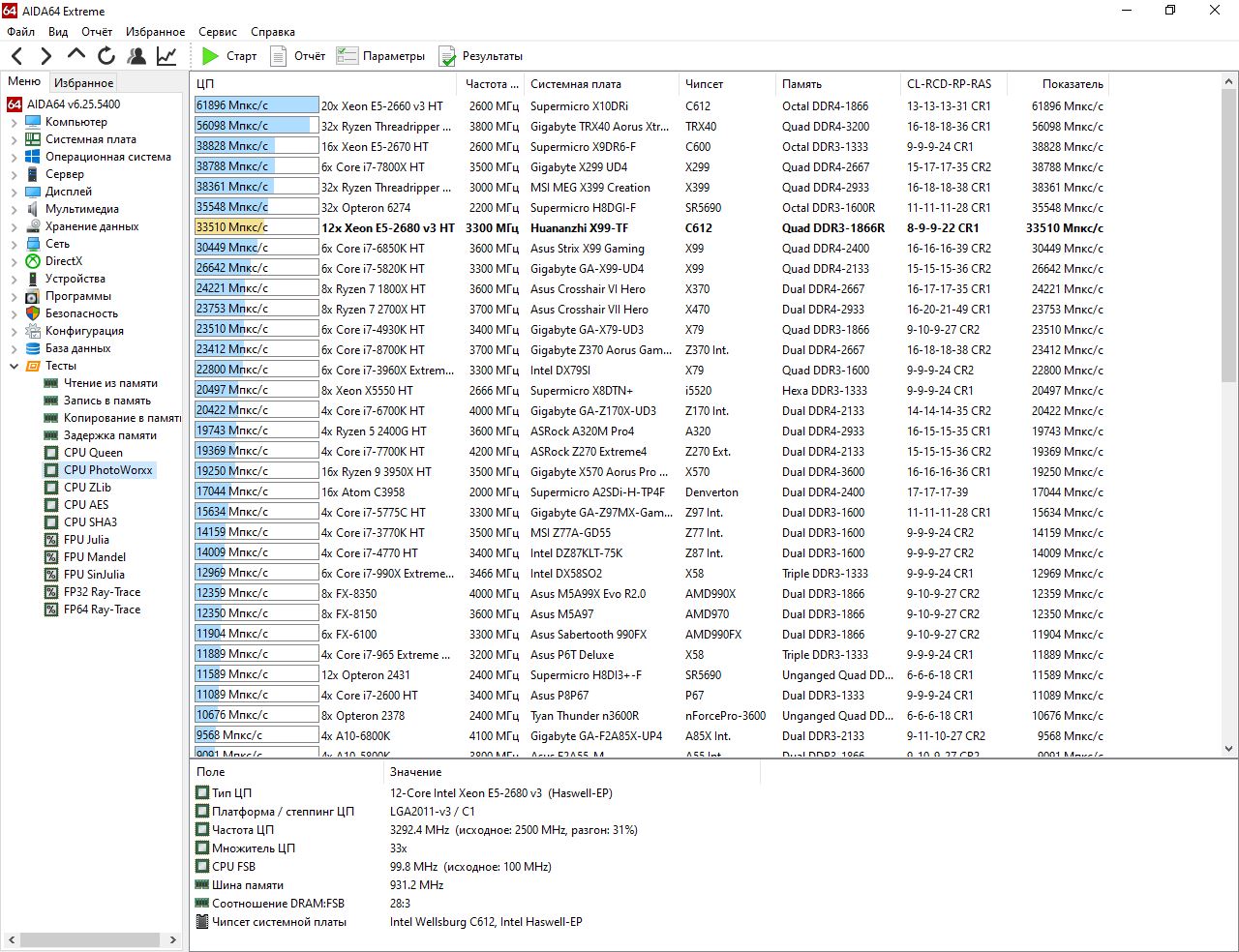
Task: Click the sidebar horizontal scrollbar right arrow
Action: (173, 939)
